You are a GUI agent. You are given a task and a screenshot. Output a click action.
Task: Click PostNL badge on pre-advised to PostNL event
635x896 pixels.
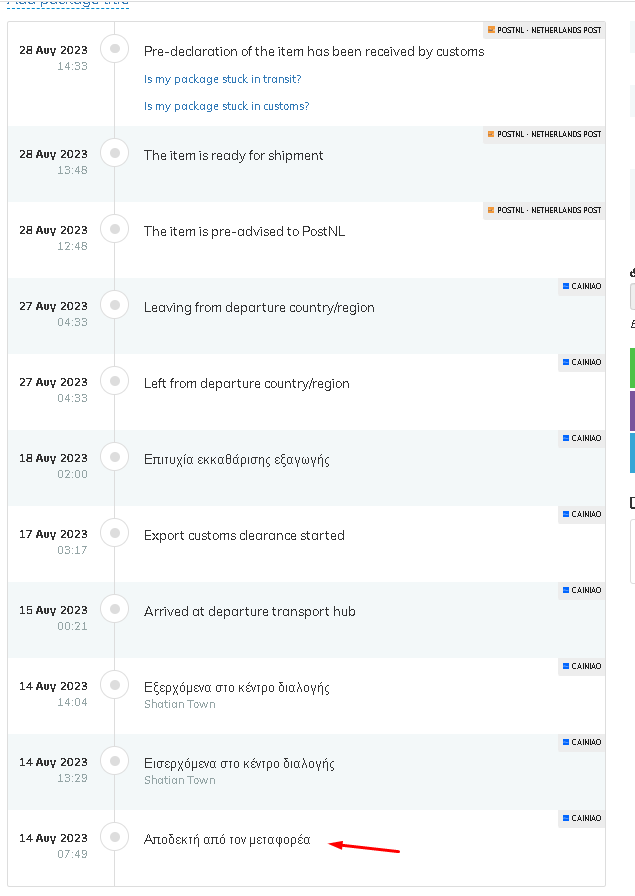pyautogui.click(x=544, y=210)
